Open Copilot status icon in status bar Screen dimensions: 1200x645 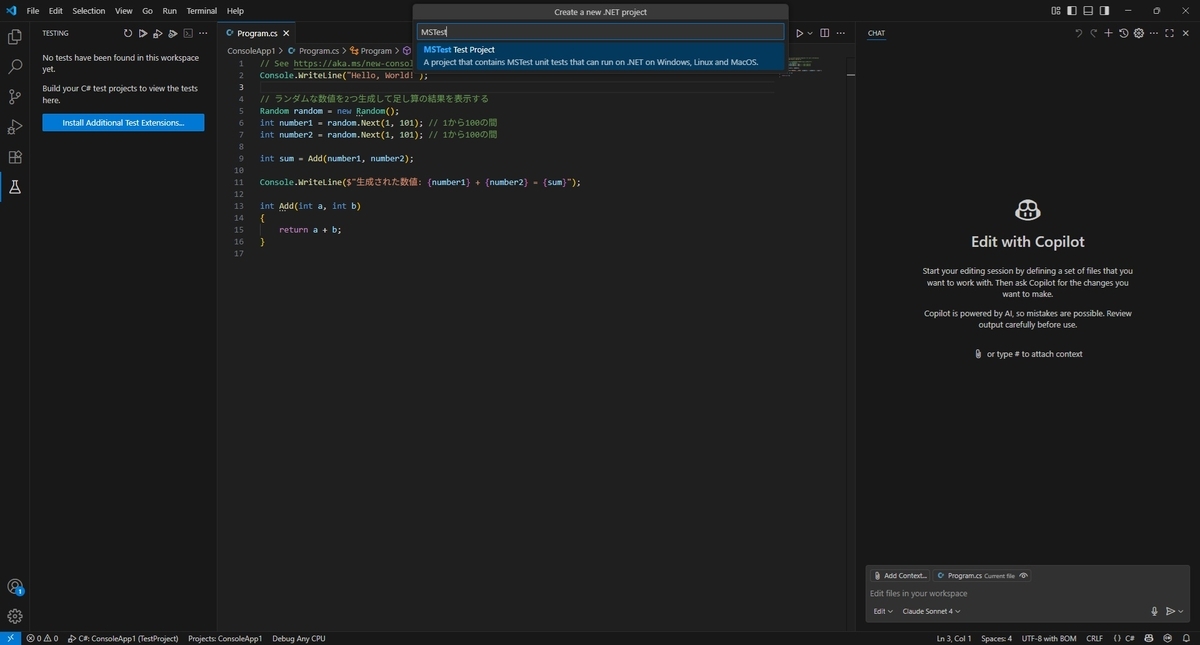[1150, 638]
